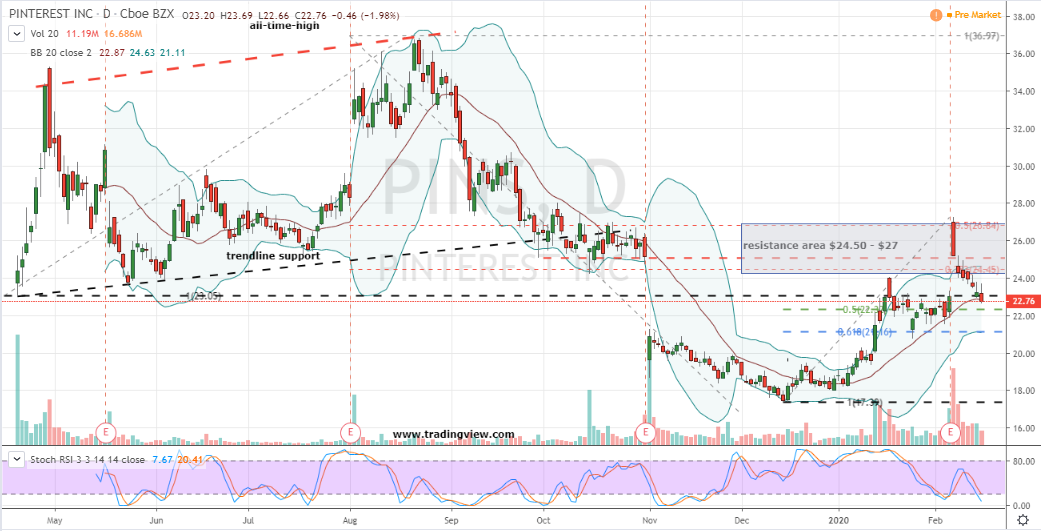Click the Jun label on time axis
This screenshot has width=1041, height=531.
pyautogui.click(x=156, y=522)
